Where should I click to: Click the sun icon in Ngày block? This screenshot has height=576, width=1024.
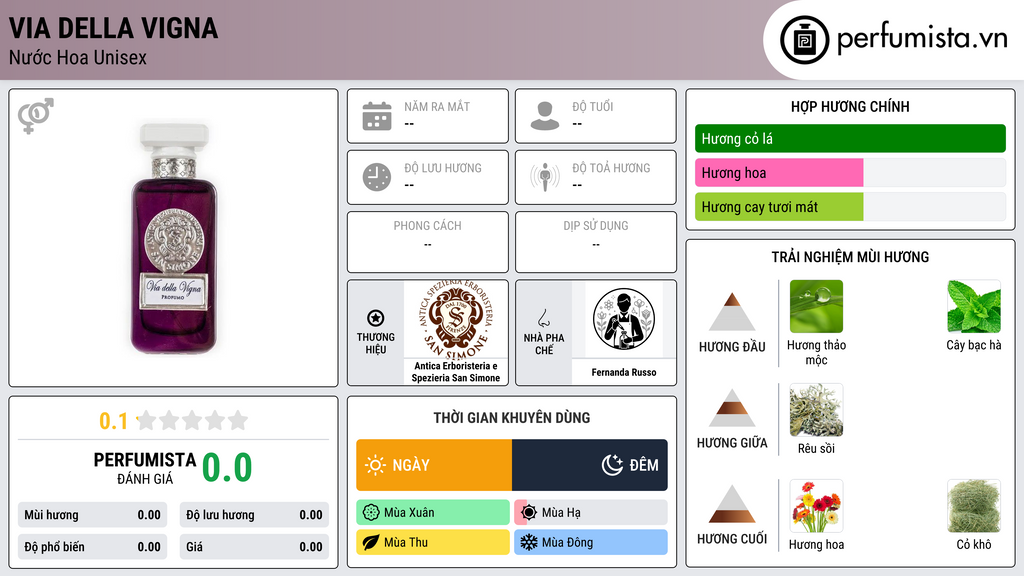375,465
